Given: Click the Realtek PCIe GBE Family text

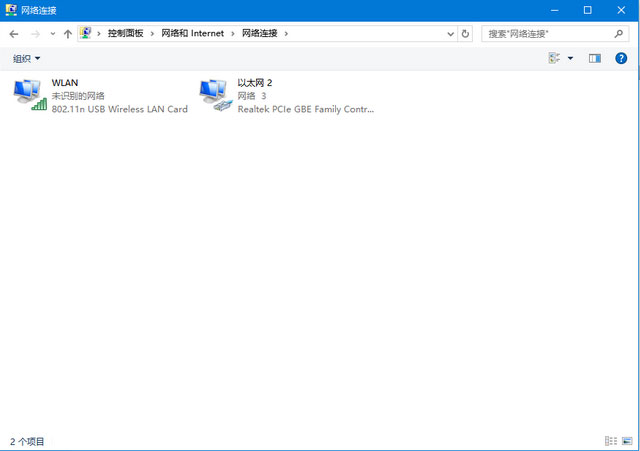Looking at the screenshot, I should pos(306,109).
